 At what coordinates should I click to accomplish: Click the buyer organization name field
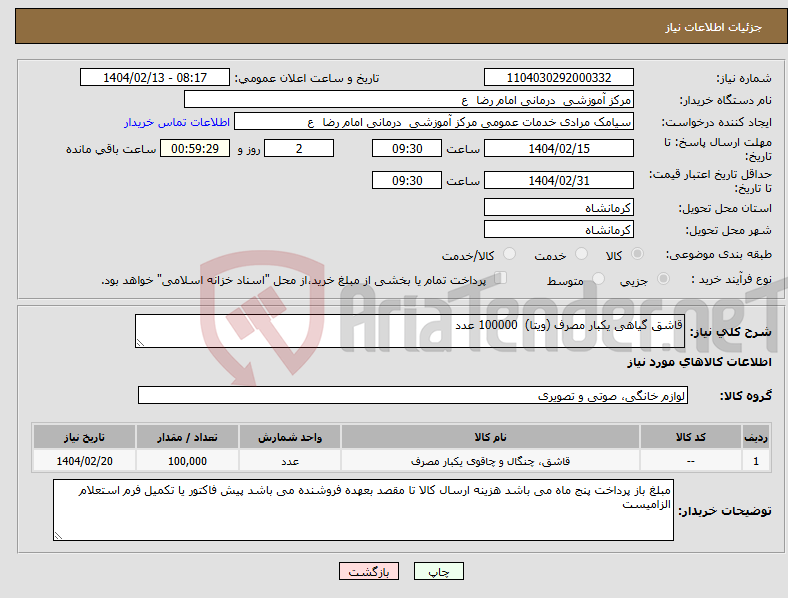(409, 99)
